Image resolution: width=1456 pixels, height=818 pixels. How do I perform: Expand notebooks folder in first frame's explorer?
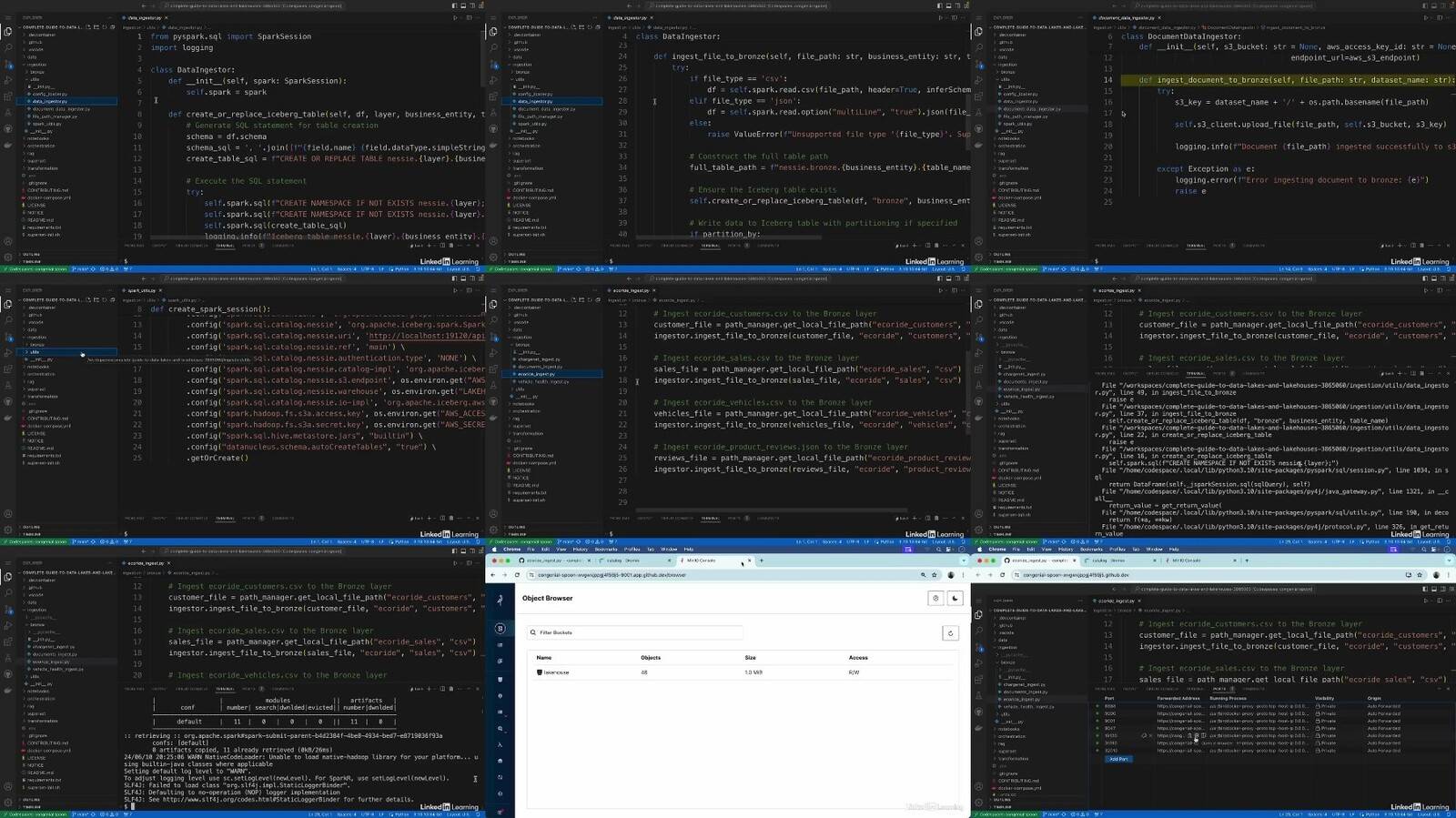pos(40,138)
